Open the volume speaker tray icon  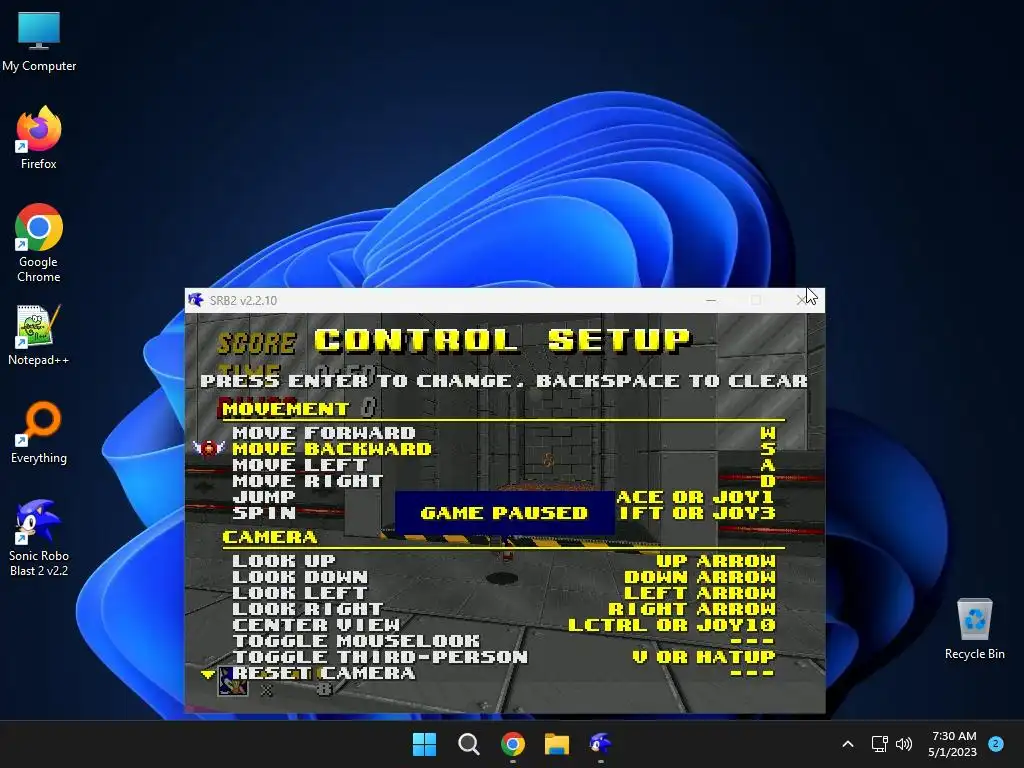point(904,744)
